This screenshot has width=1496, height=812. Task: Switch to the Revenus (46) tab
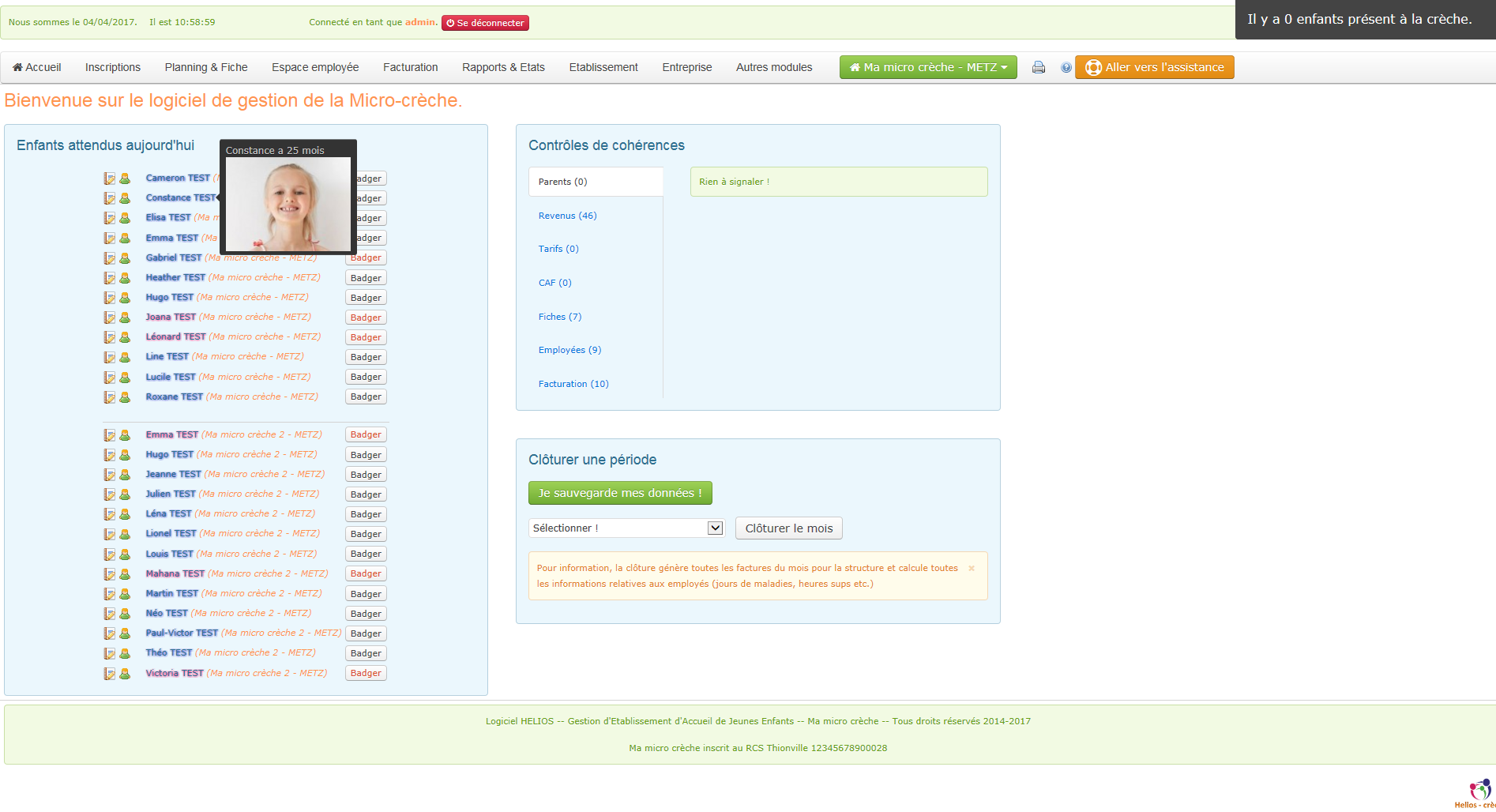click(x=567, y=216)
